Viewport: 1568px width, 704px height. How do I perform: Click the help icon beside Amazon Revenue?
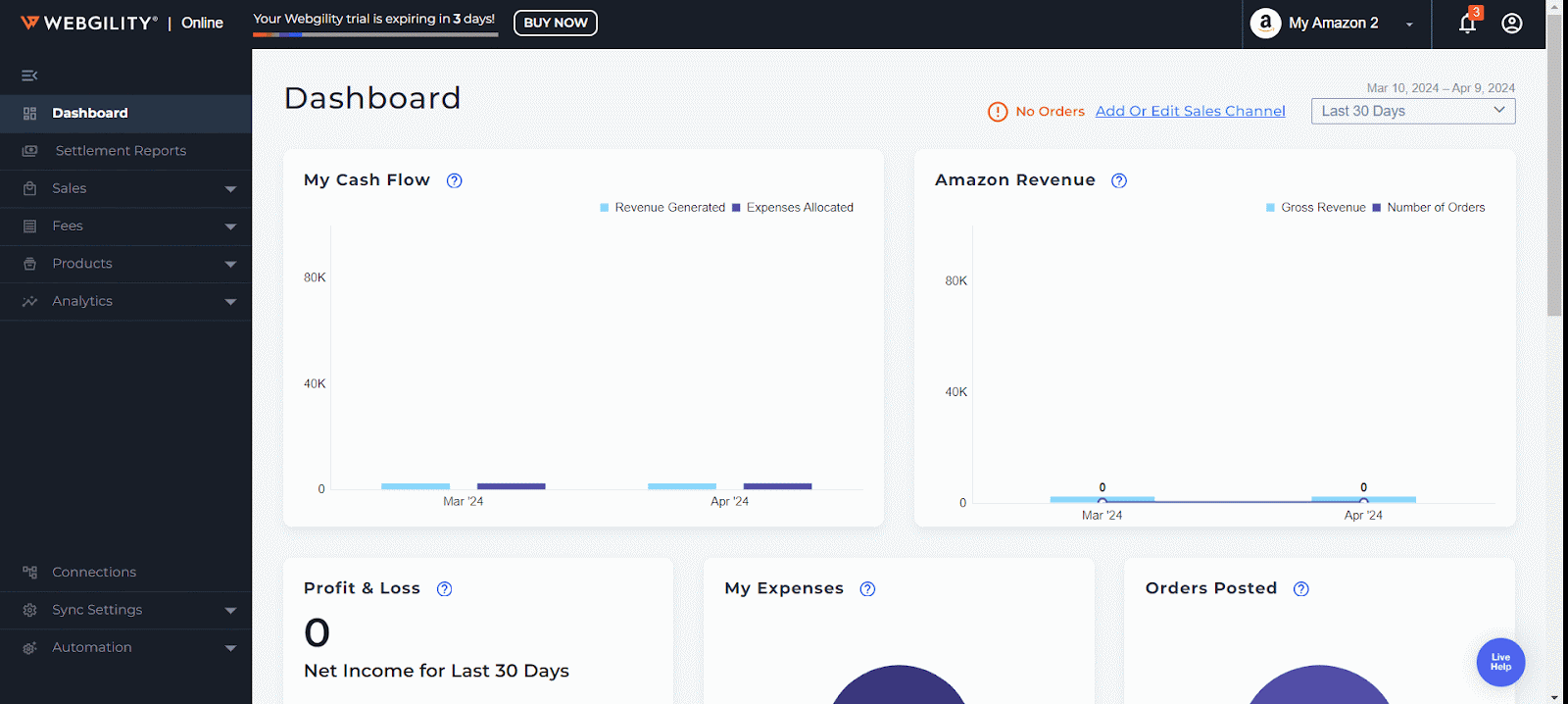pyautogui.click(x=1119, y=180)
